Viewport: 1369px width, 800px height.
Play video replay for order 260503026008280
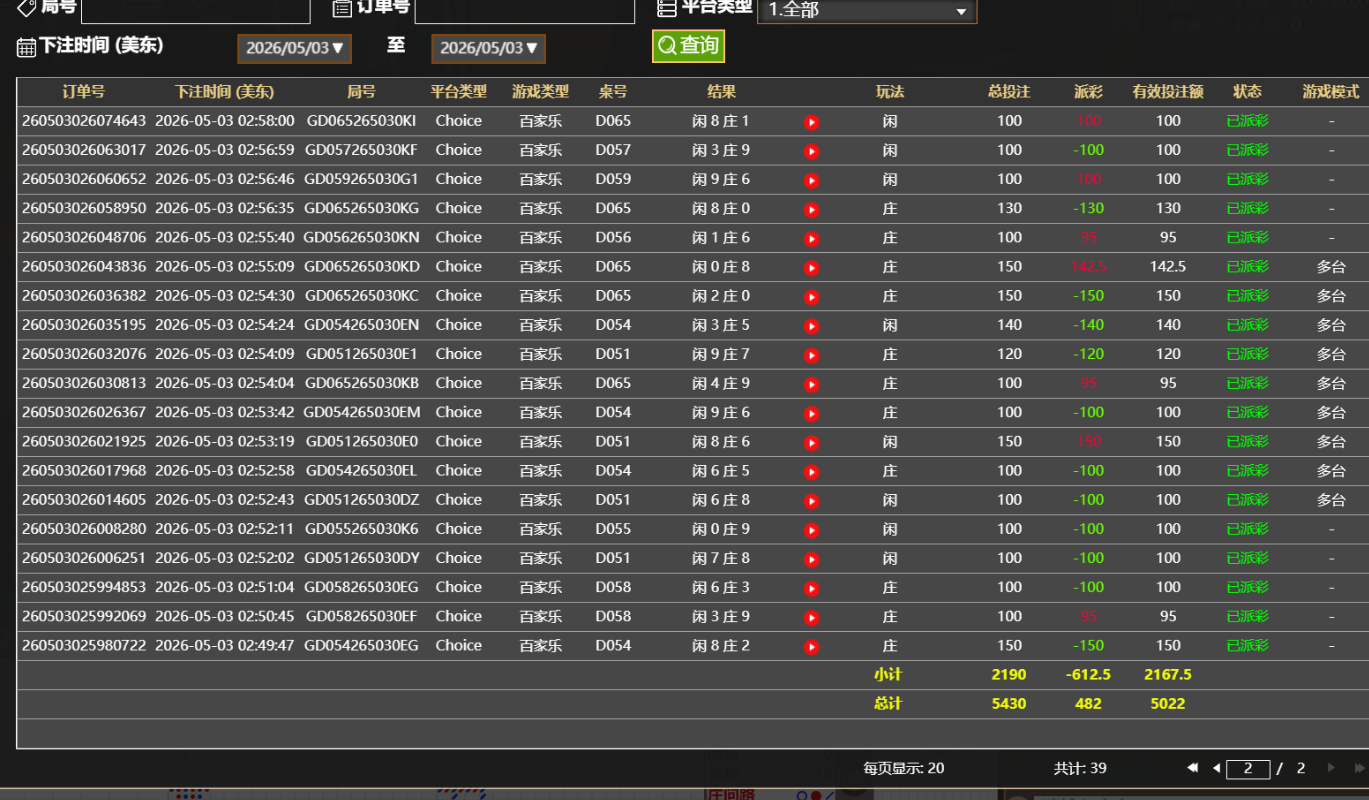tap(811, 530)
